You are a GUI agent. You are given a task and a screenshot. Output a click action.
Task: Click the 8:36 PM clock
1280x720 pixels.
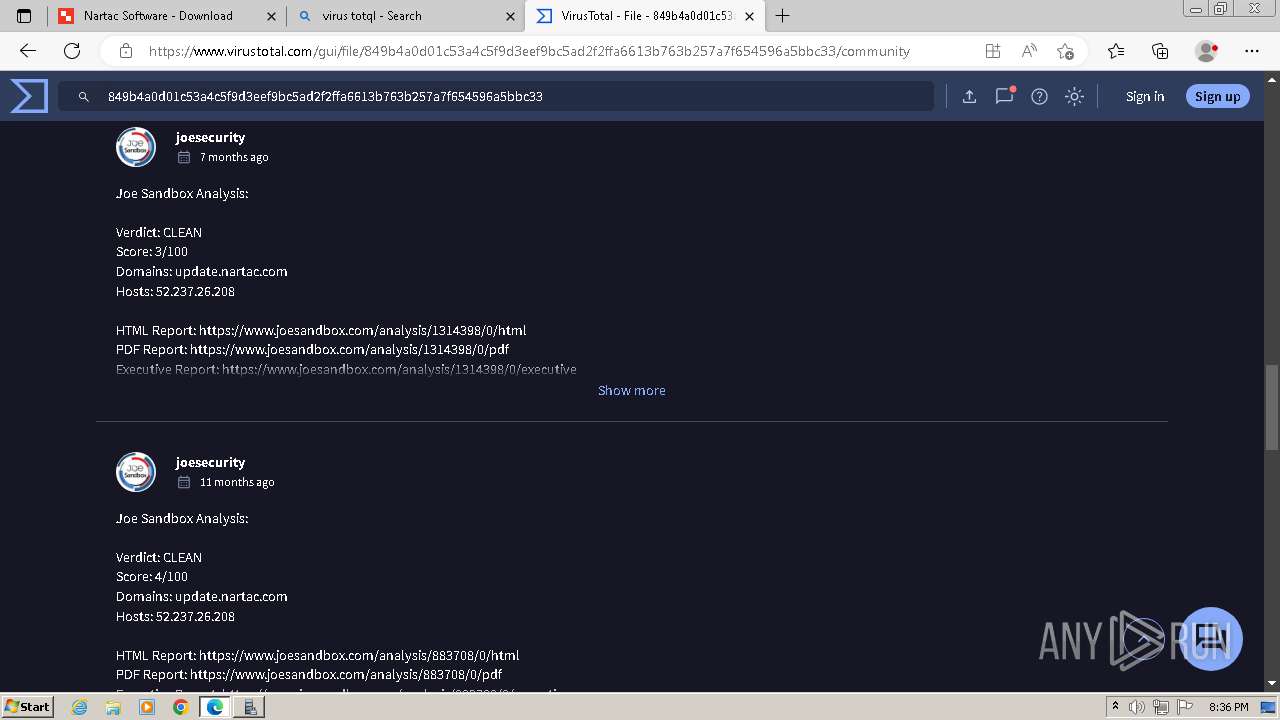coord(1228,707)
